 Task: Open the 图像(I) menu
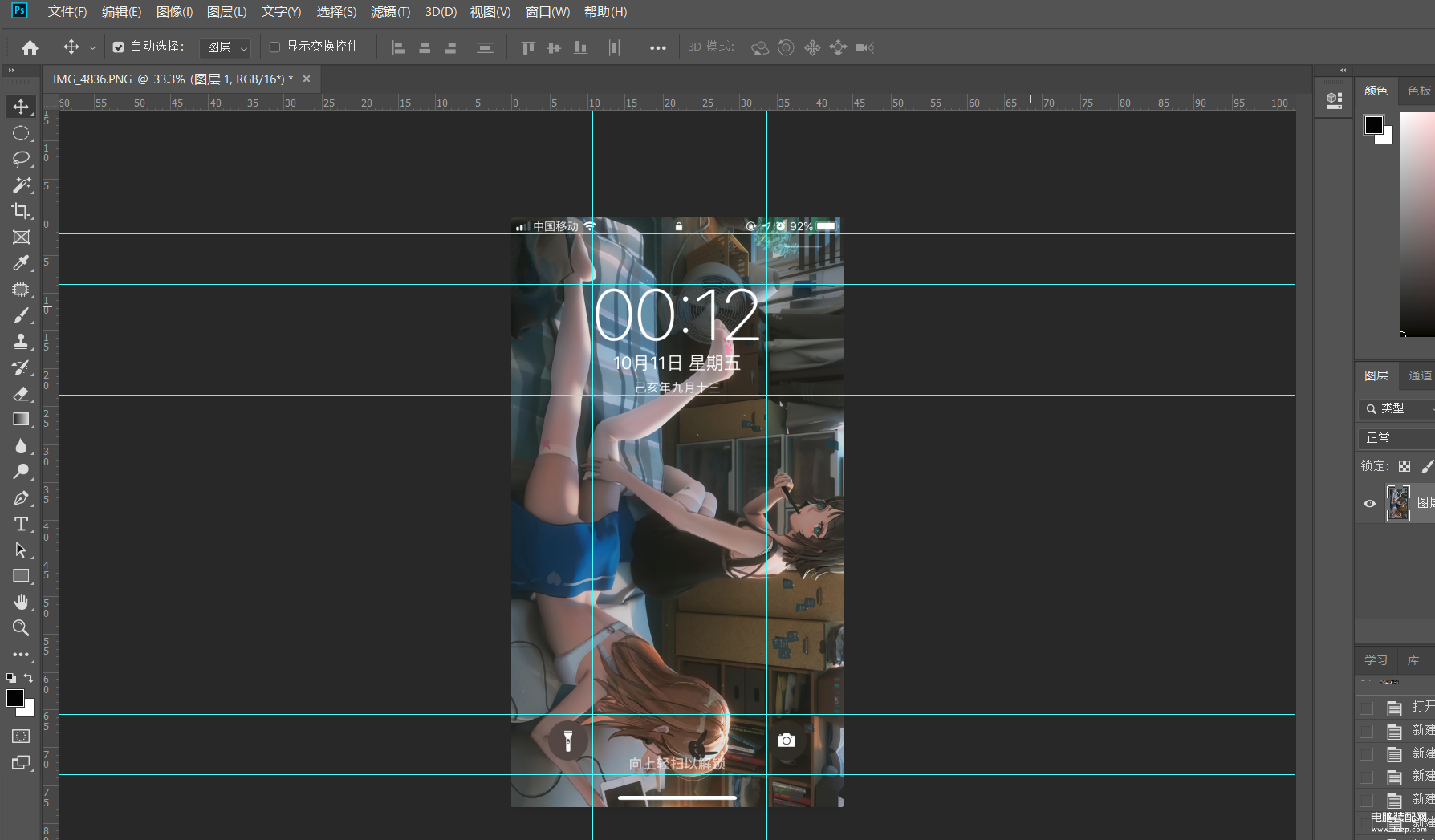[x=174, y=12]
